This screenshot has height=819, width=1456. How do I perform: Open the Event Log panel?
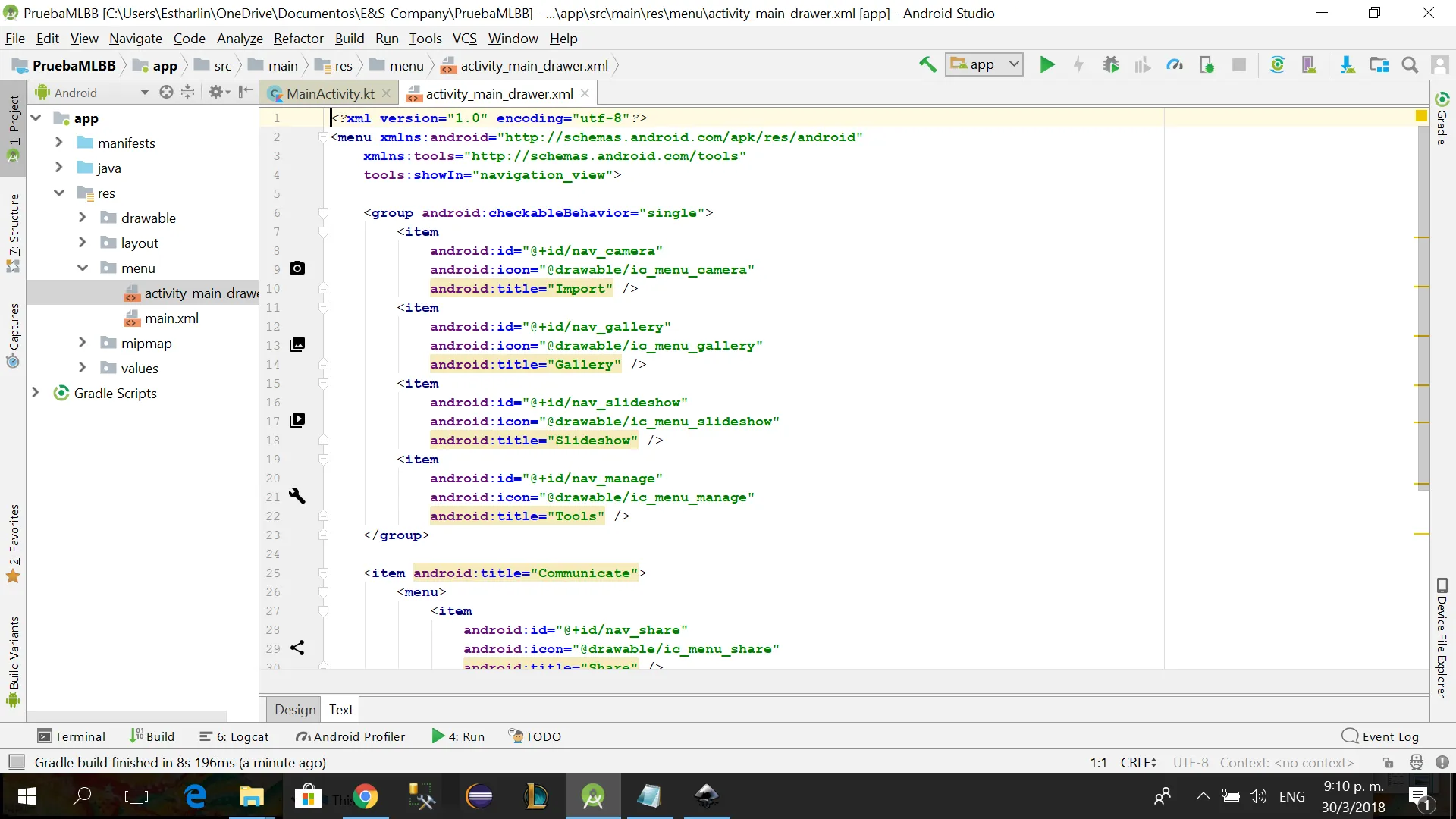pos(1380,736)
